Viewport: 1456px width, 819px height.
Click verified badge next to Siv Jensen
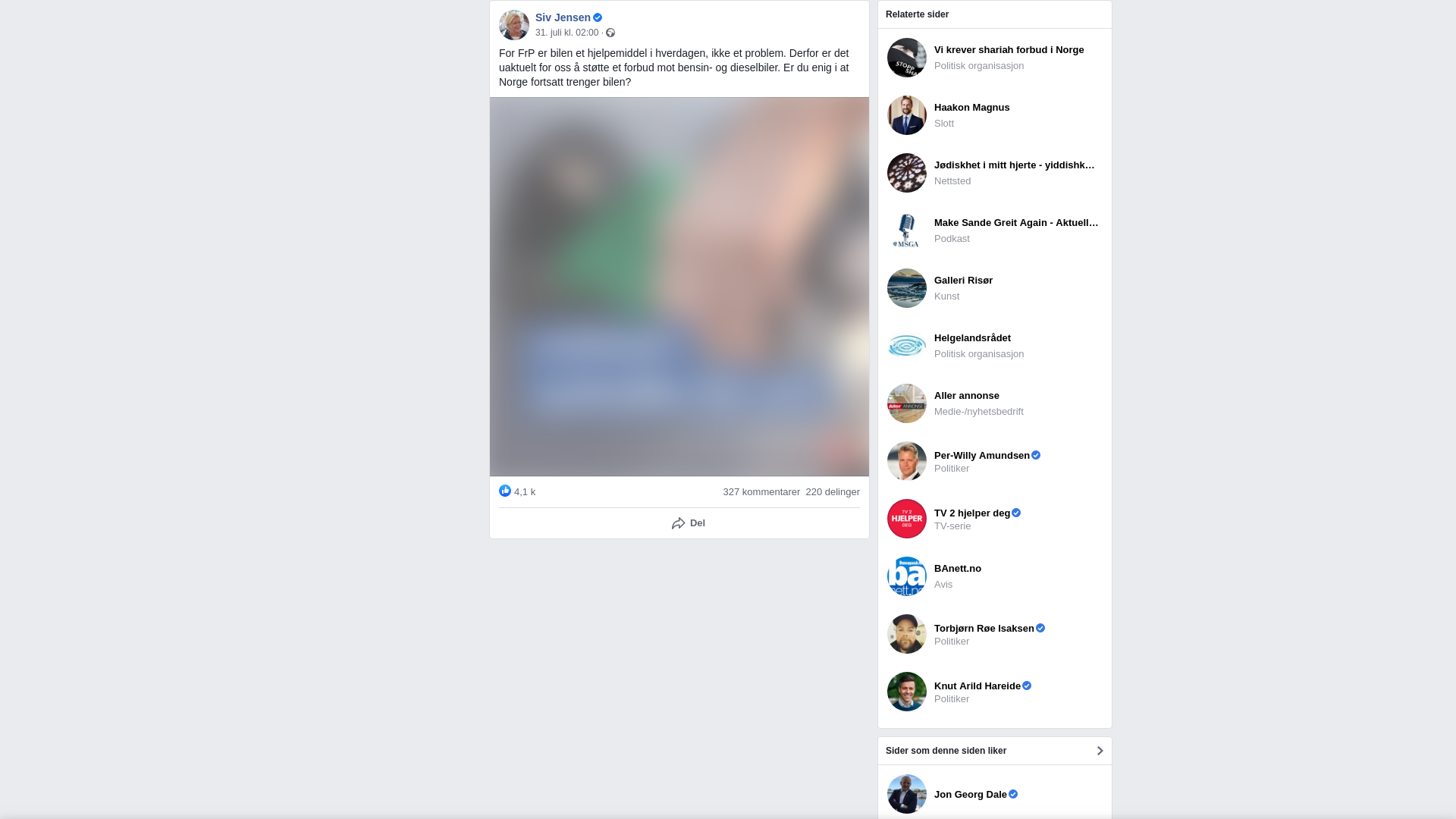tap(598, 17)
